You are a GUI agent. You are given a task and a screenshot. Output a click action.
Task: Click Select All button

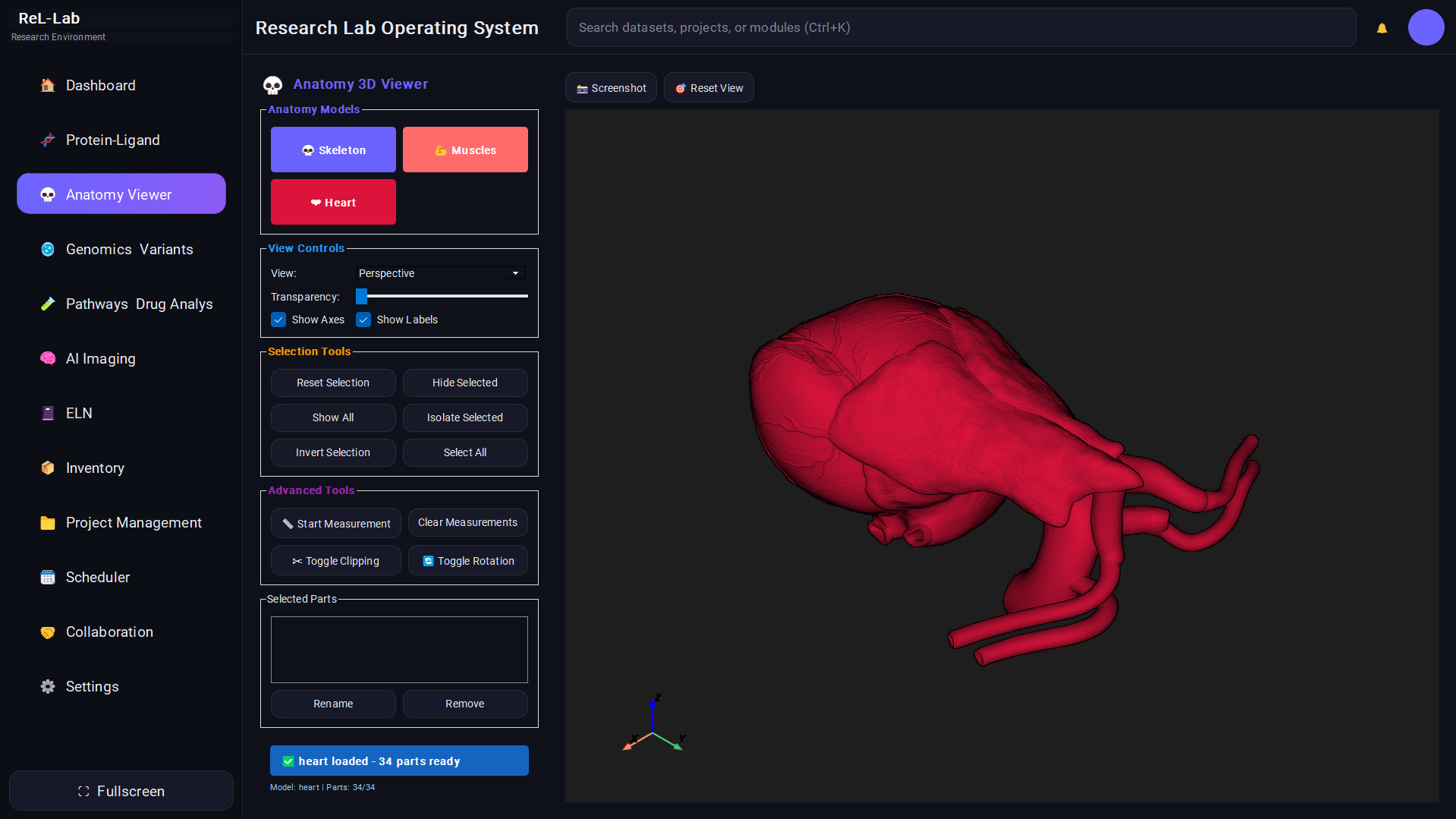(465, 453)
